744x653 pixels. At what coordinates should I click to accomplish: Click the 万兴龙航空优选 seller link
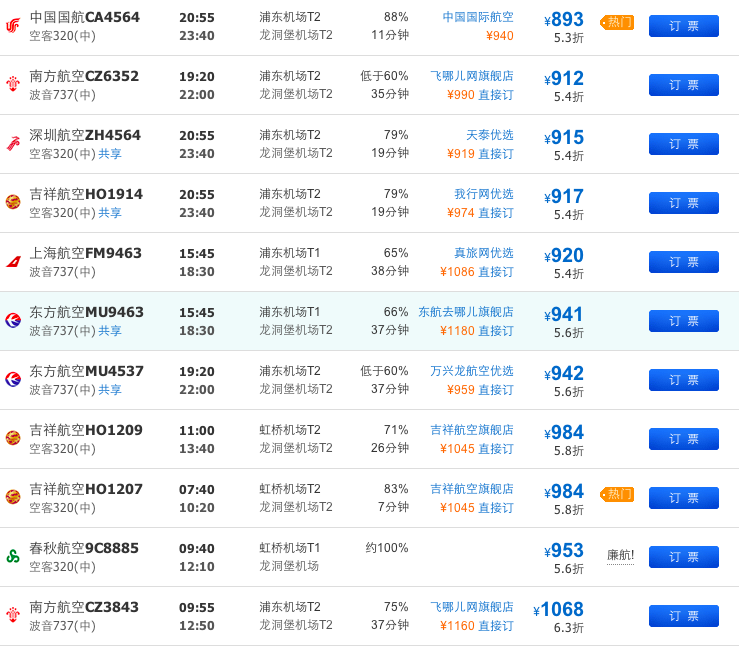[x=472, y=371]
